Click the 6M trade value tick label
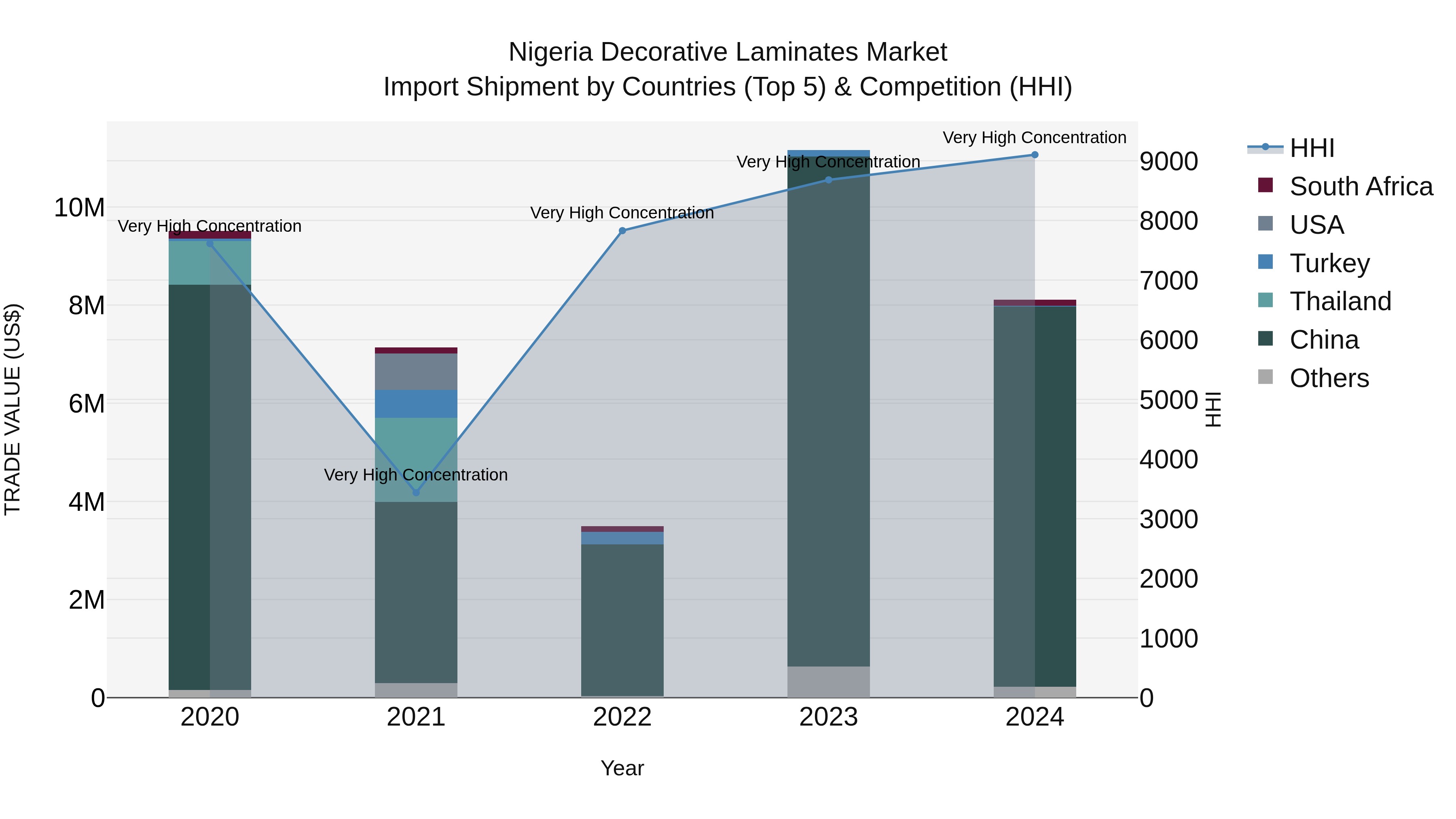 [87, 404]
